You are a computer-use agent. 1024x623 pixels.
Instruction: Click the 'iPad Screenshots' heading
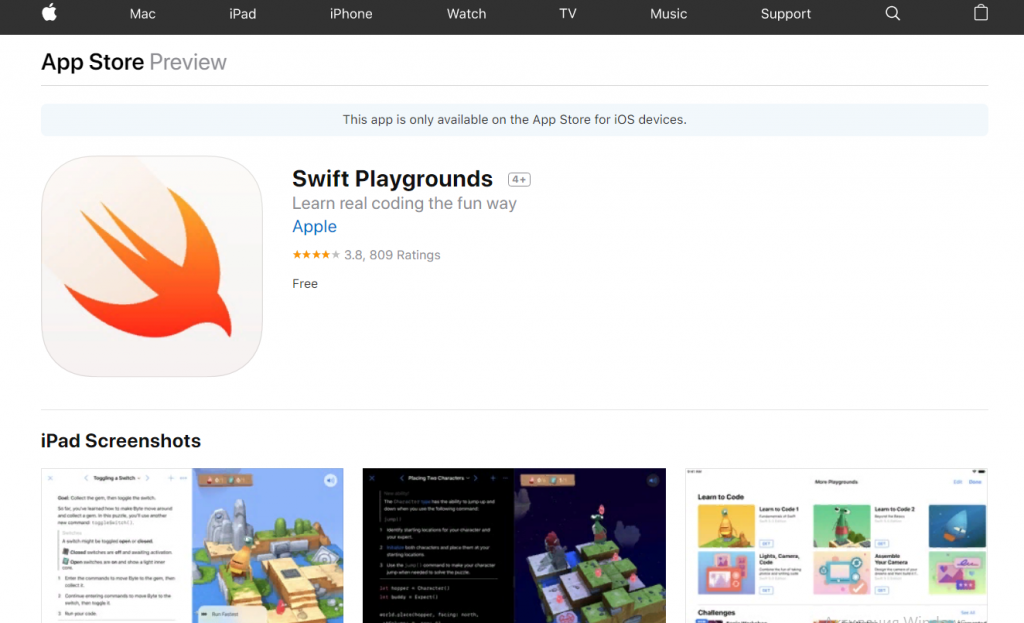tap(121, 441)
